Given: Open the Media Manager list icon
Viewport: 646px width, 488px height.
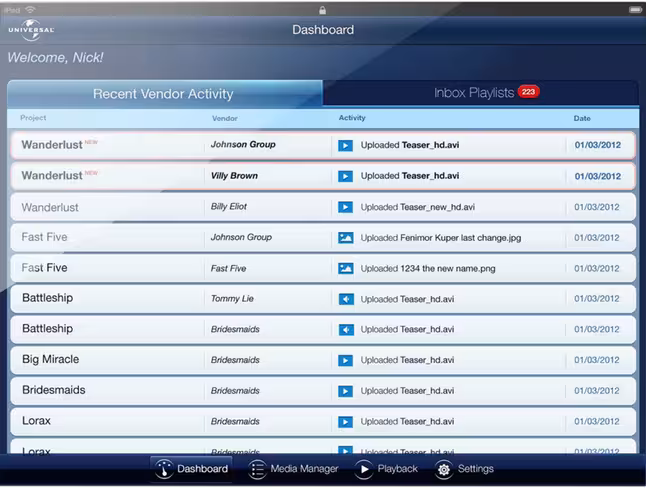Looking at the screenshot, I should (257, 469).
